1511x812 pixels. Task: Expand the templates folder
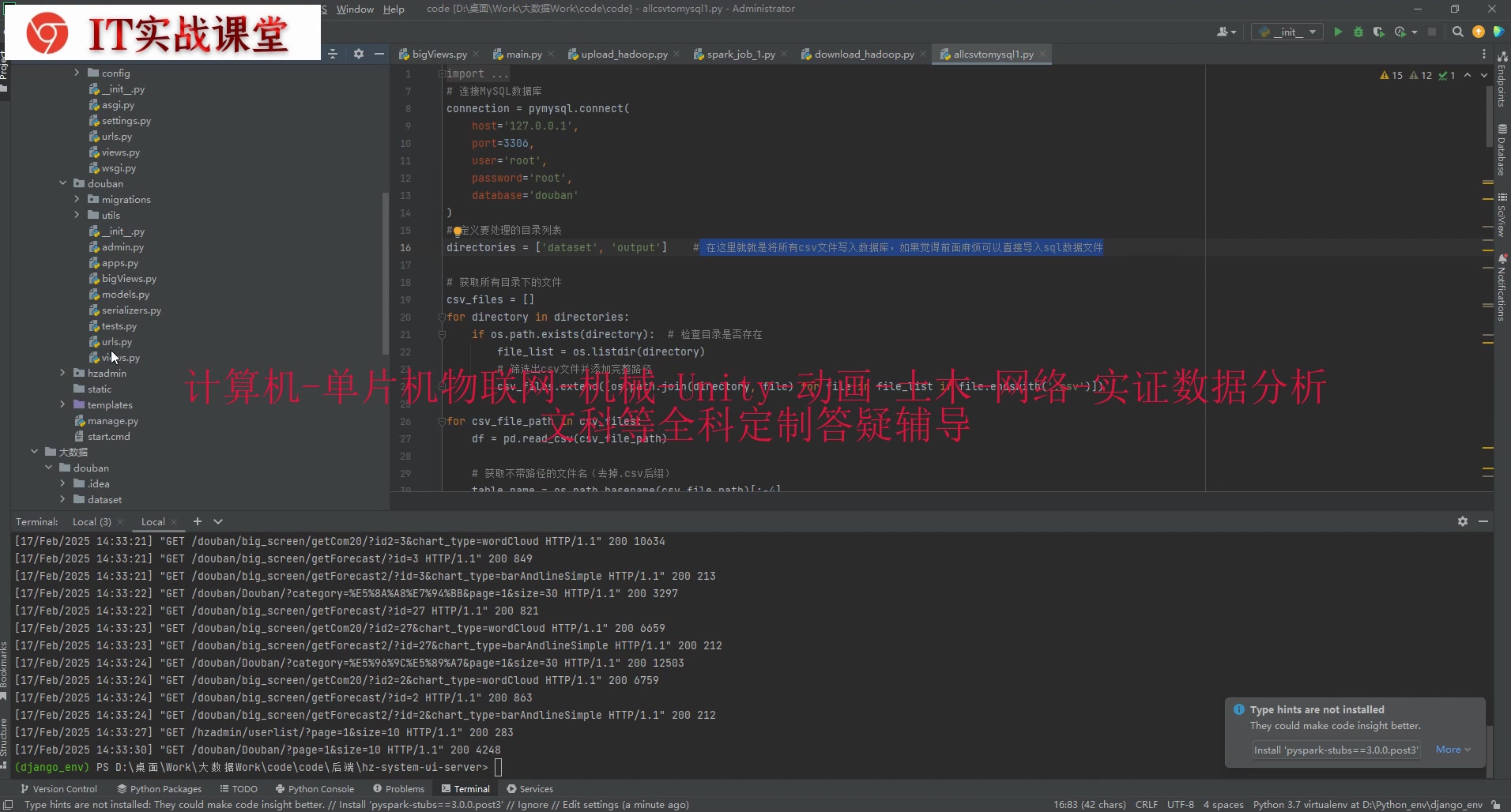point(62,404)
